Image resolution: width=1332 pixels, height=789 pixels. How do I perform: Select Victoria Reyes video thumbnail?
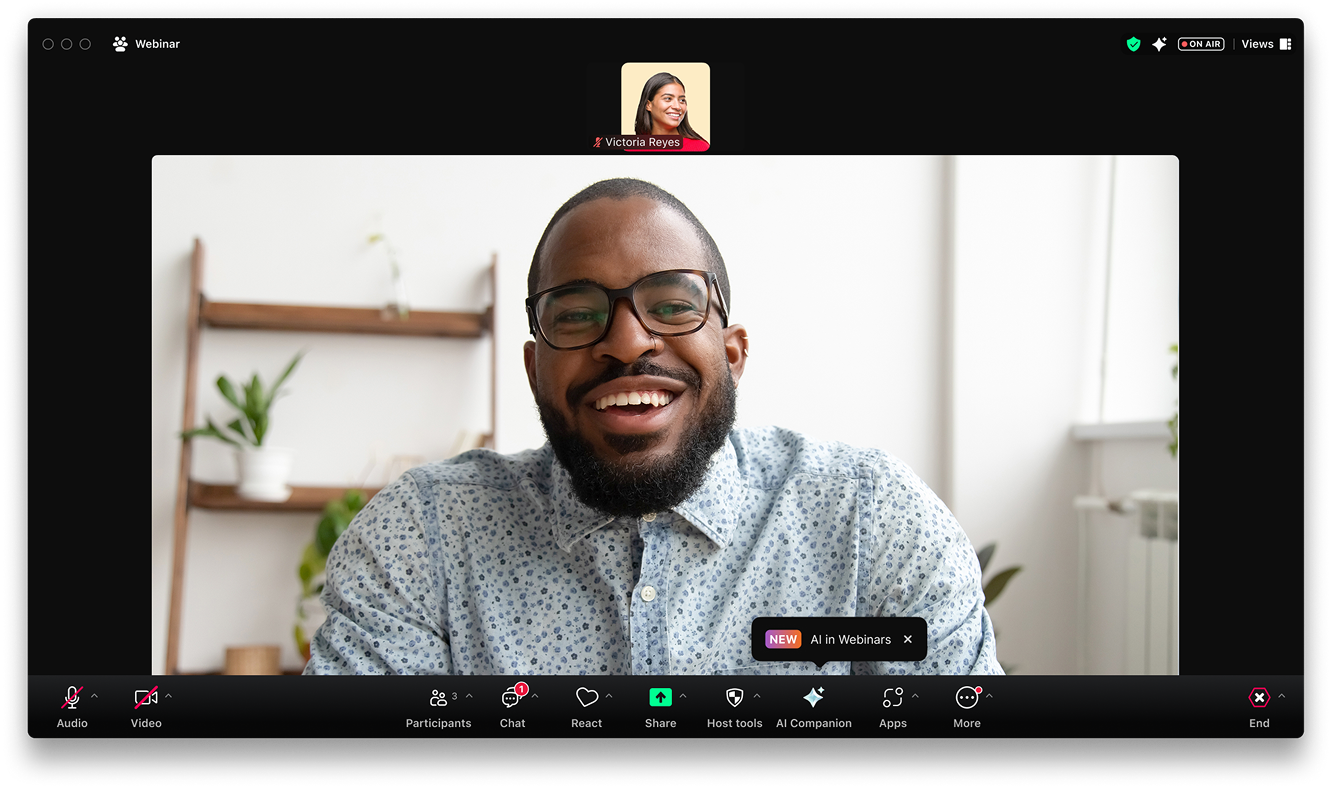(665, 105)
